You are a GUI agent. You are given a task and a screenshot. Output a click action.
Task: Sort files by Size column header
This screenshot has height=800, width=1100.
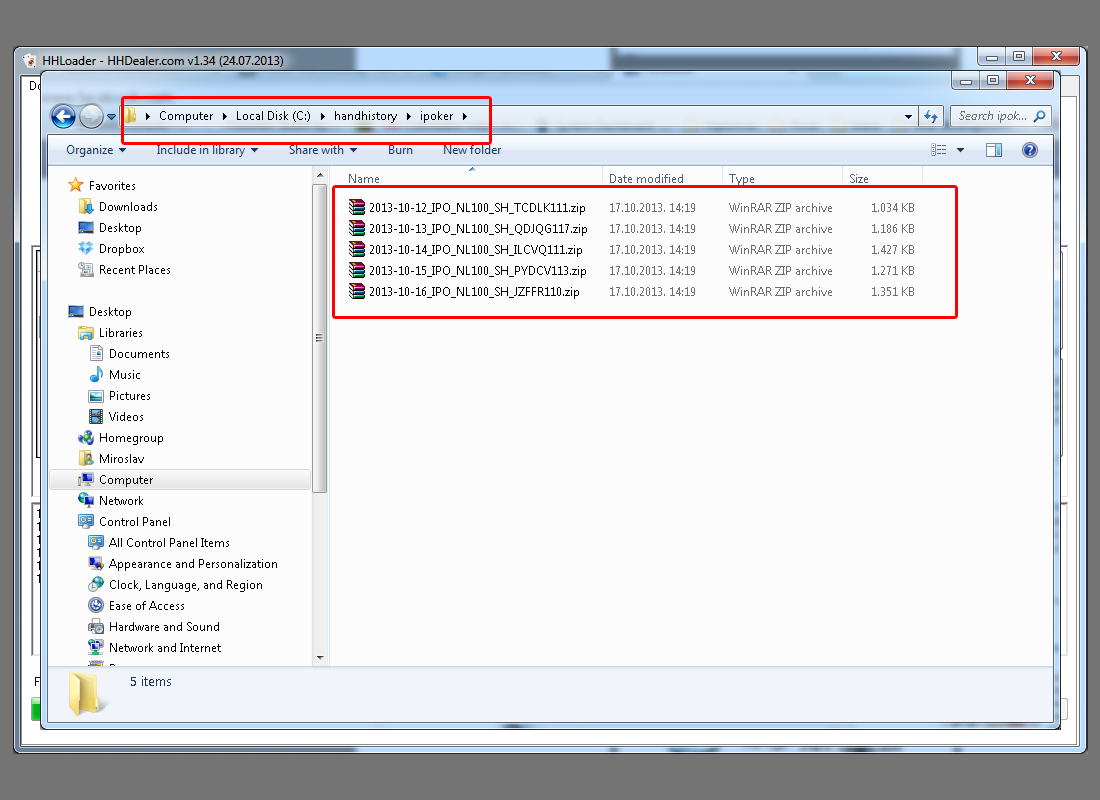click(x=859, y=179)
